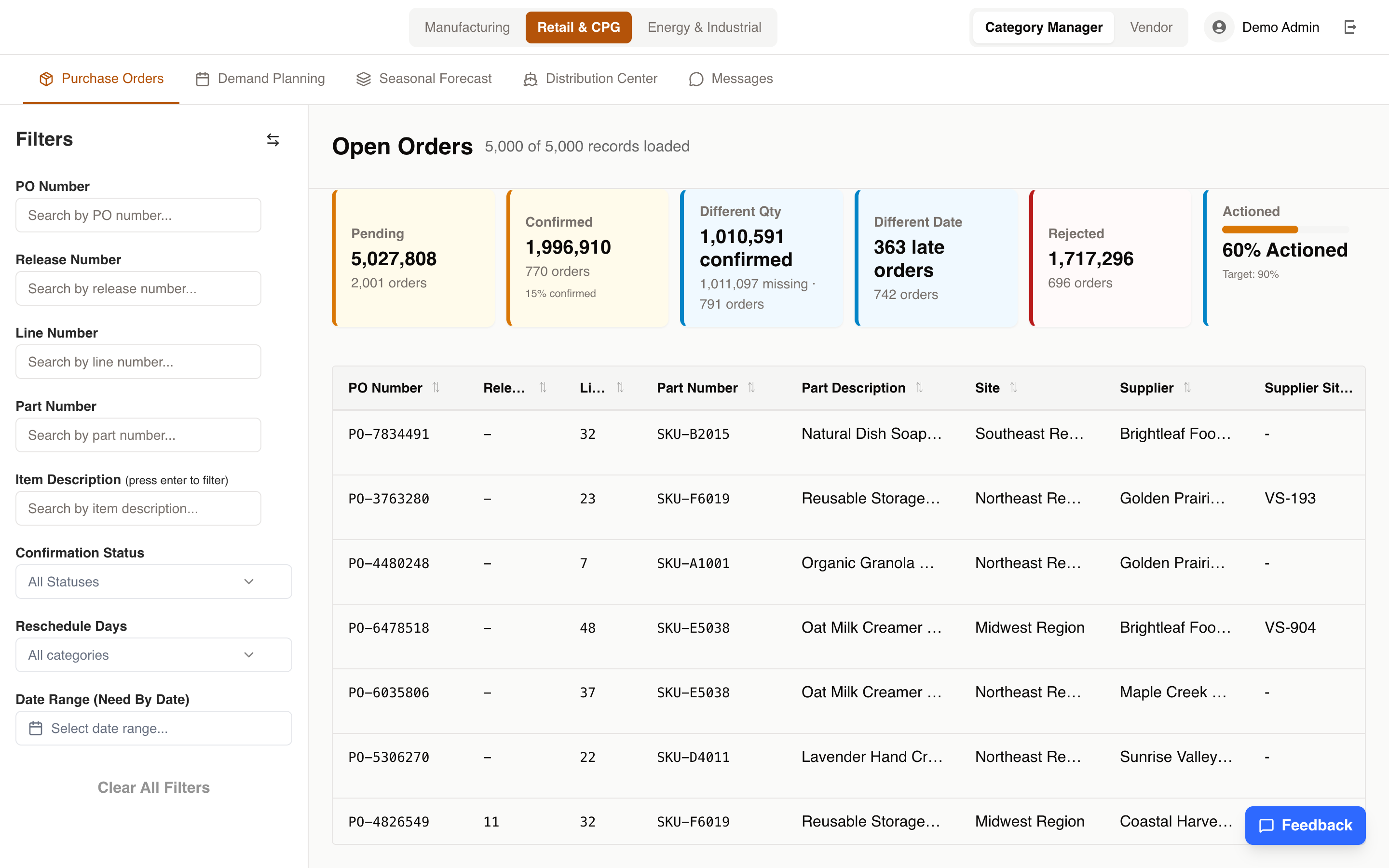Screen dimensions: 1389x868
Task: Switch to Energy & Industrial segment
Action: (x=704, y=27)
